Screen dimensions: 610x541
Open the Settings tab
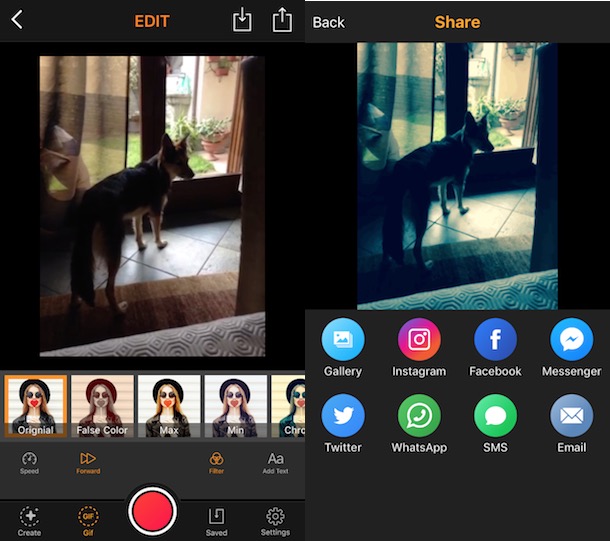pyautogui.click(x=275, y=521)
